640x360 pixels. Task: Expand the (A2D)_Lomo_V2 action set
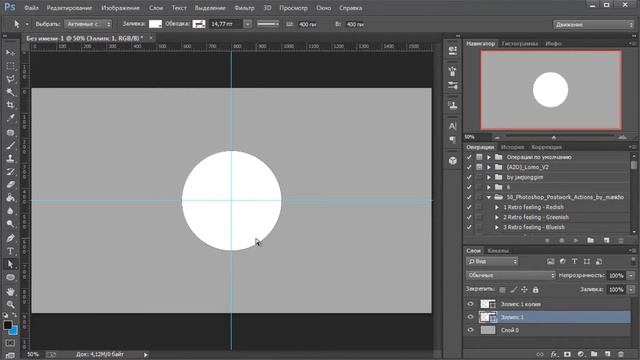coord(489,167)
